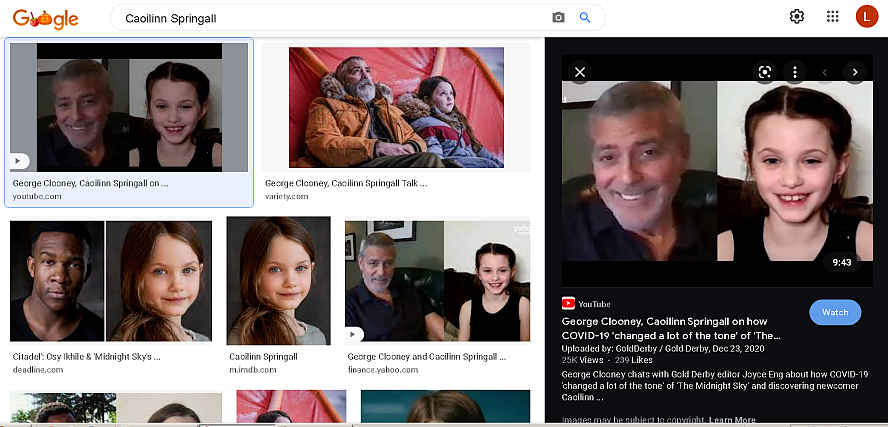Image resolution: width=888 pixels, height=427 pixels.
Task: Click 'George Clooney, Caoilinn Springall on ...' caption
Action: [x=91, y=183]
